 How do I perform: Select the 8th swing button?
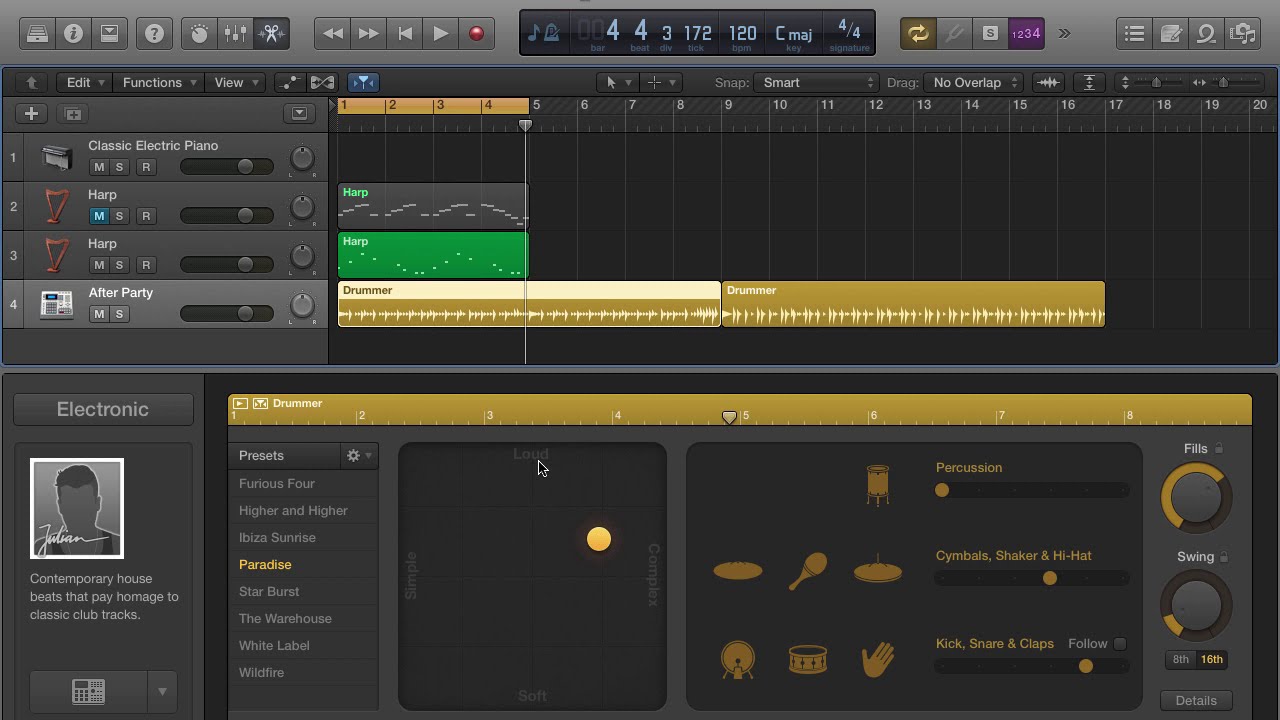1181,659
